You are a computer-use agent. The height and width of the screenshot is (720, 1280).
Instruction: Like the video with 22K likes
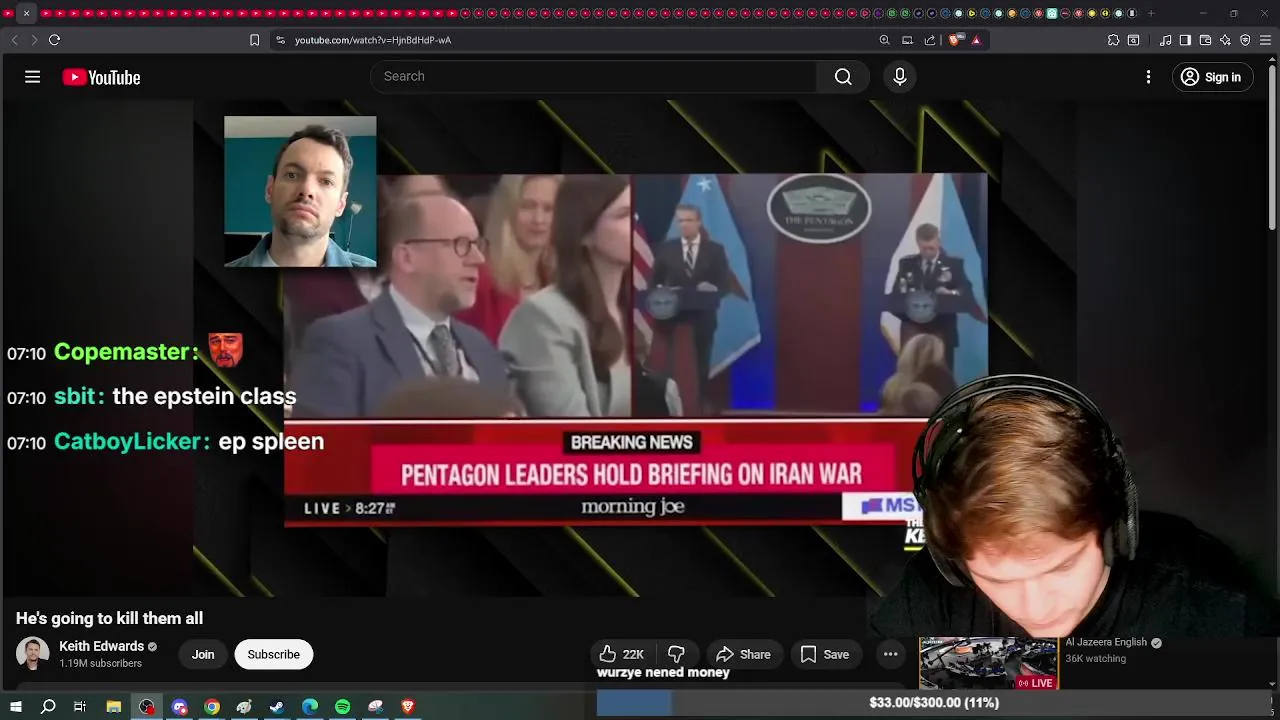pyautogui.click(x=621, y=654)
